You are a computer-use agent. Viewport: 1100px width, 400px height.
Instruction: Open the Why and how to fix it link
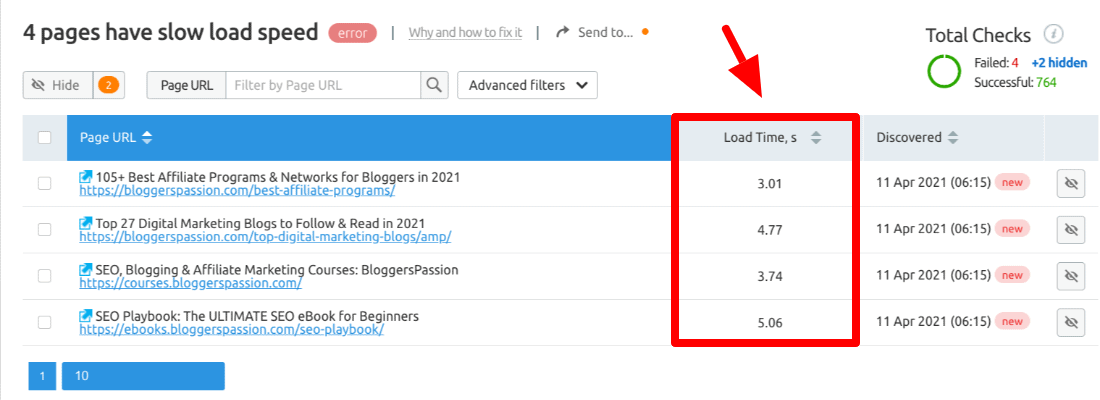coord(465,32)
